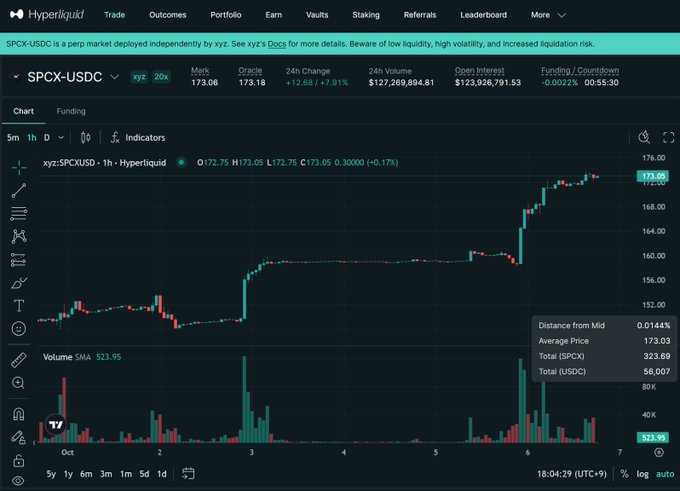The image size is (680, 491).
Task: Set chart range to 5y
Action: click(x=51, y=474)
